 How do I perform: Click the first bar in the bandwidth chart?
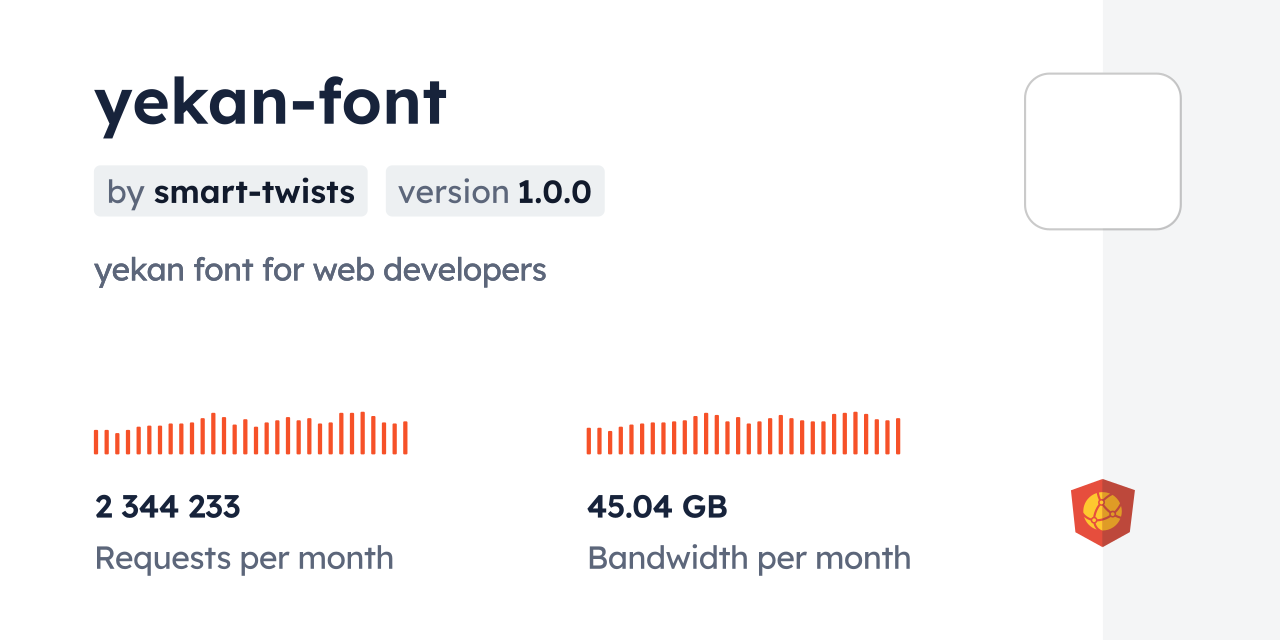(x=589, y=441)
